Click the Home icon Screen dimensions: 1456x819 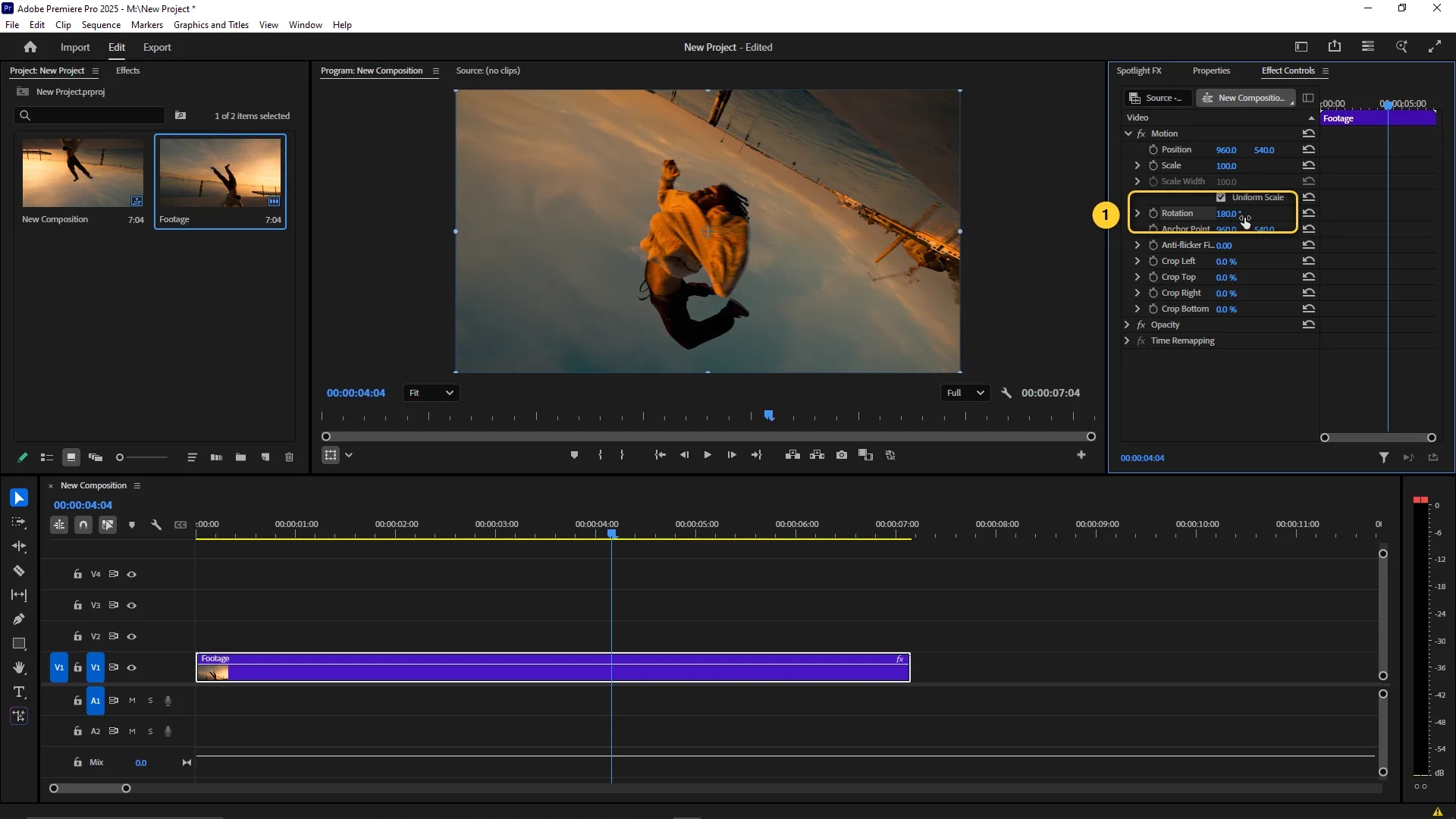pos(30,47)
